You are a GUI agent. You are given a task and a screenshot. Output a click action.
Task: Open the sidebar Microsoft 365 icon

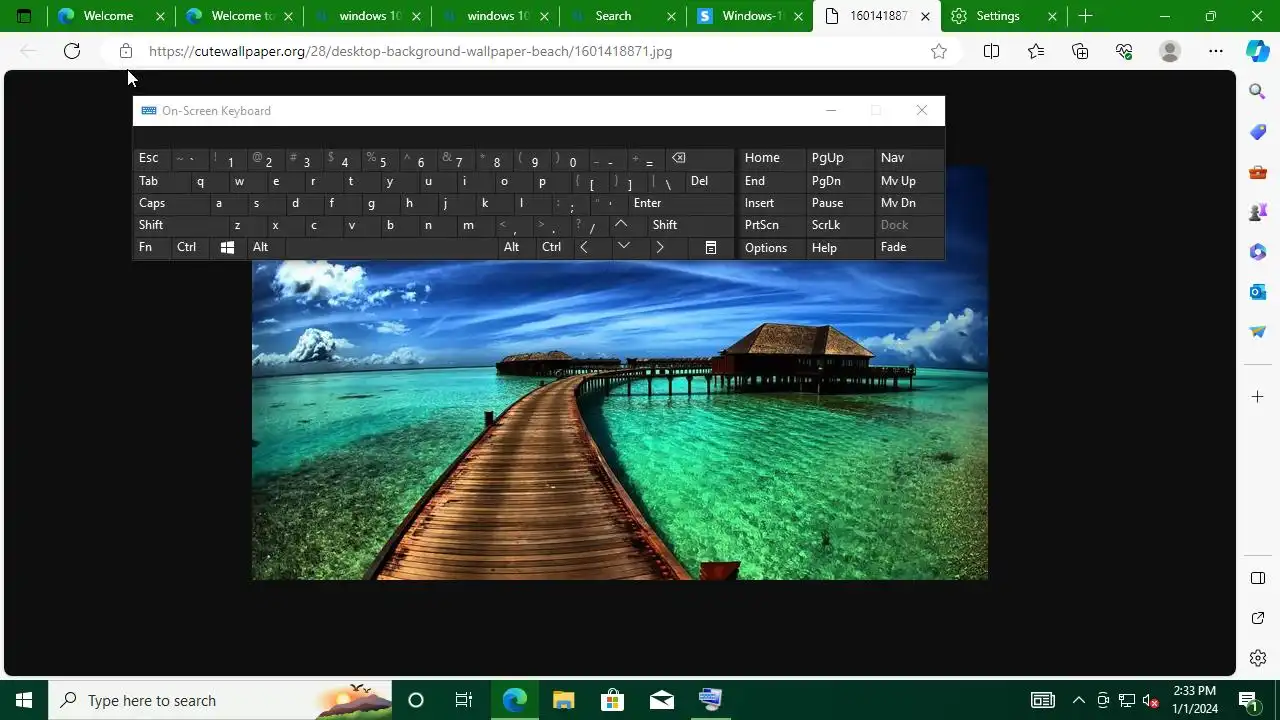coord(1258,252)
